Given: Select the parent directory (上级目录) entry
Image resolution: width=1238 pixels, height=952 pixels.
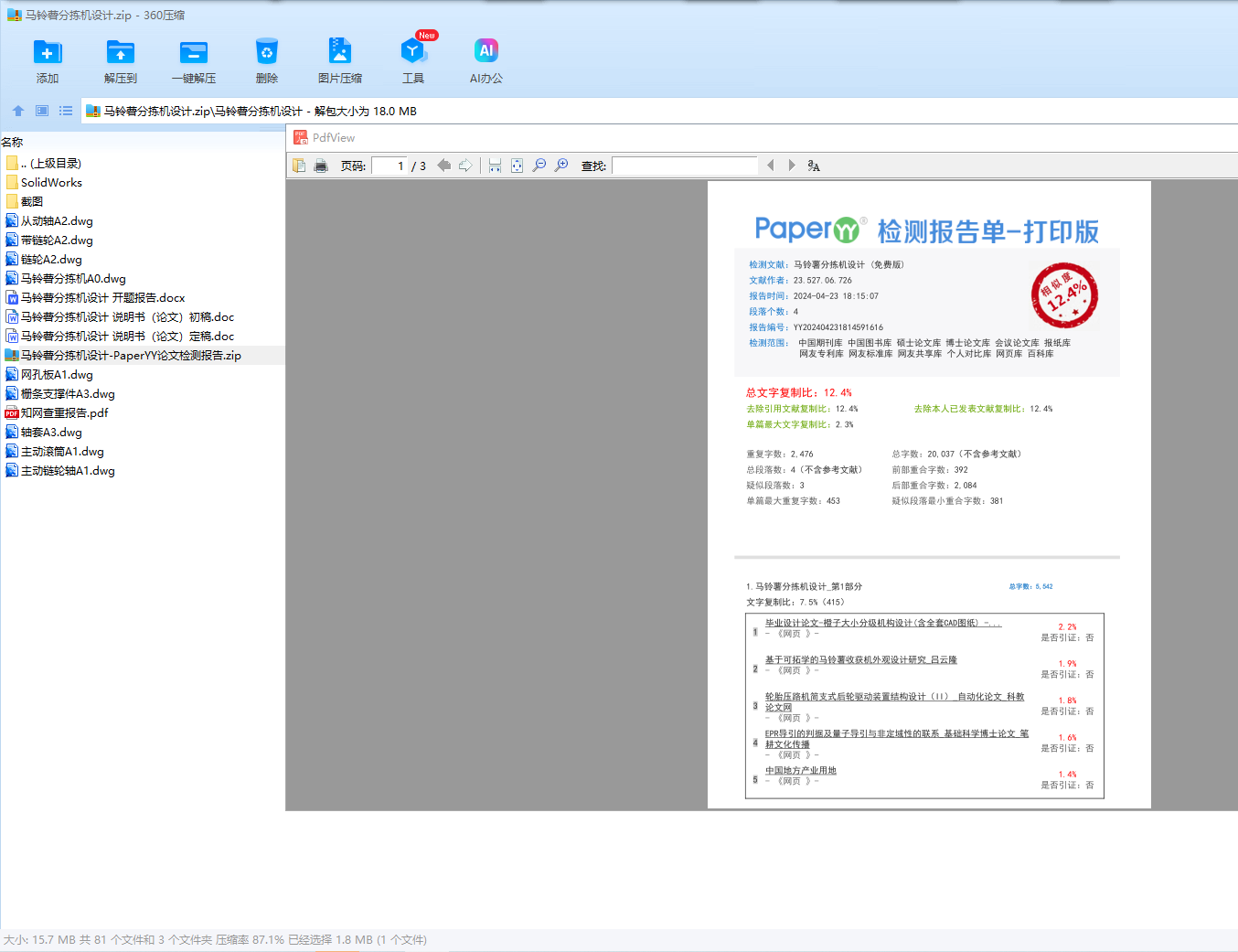Looking at the screenshot, I should click(44, 164).
